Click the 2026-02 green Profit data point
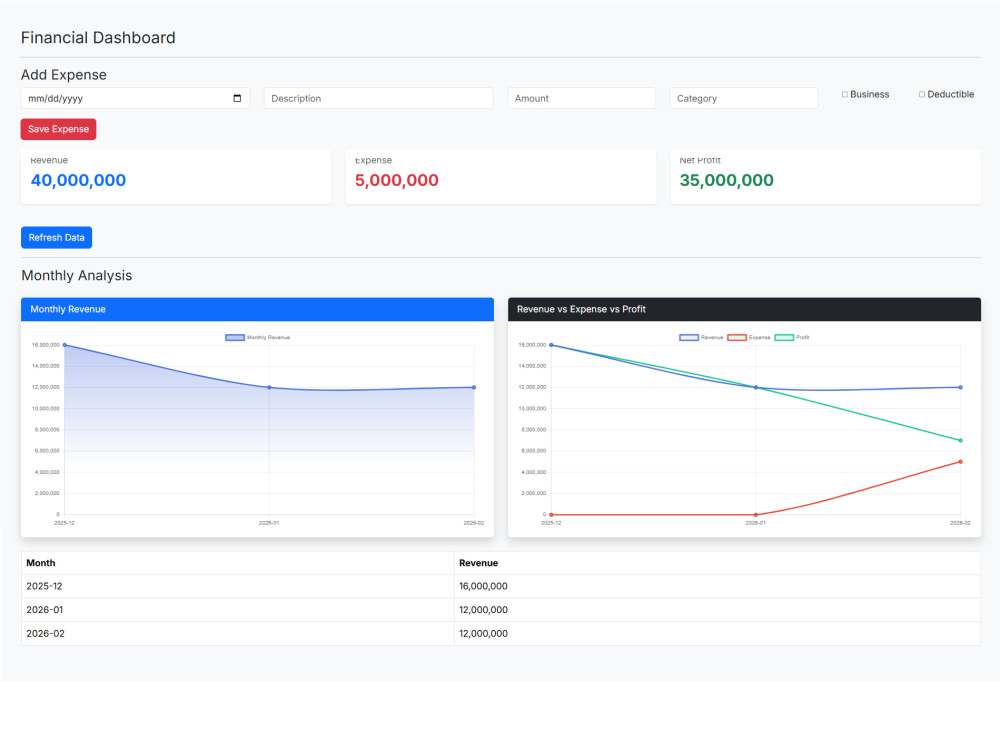The image size is (1000, 750). coord(960,441)
